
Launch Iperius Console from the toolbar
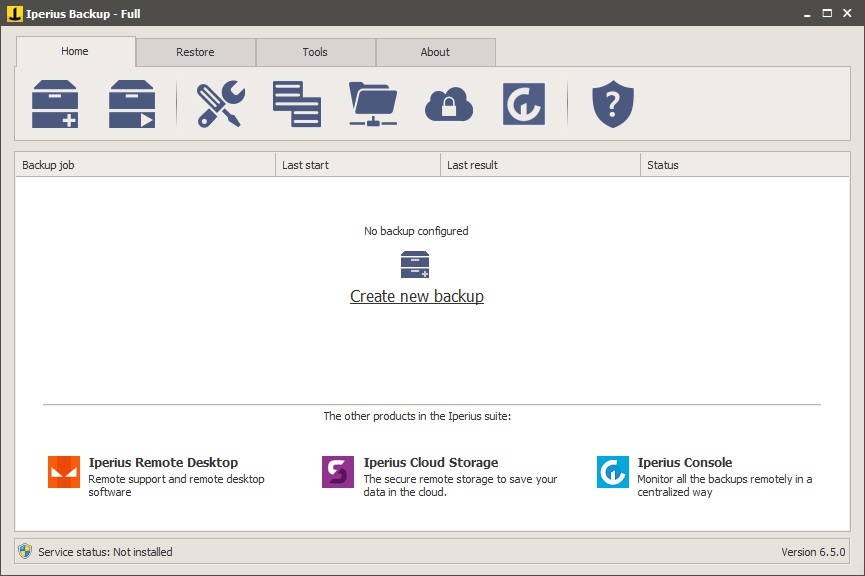[x=524, y=103]
